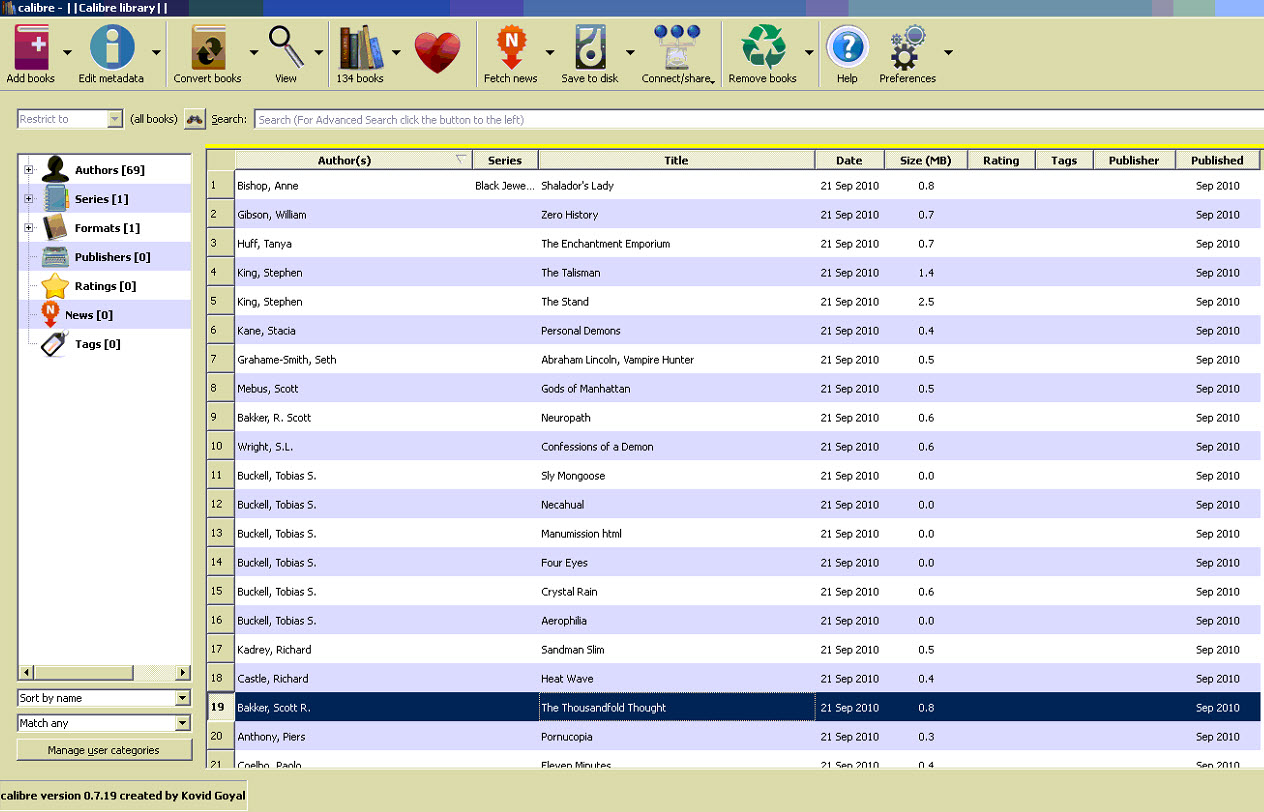Click the binoculars advanced search icon
This screenshot has width=1264, height=812.
[x=194, y=119]
